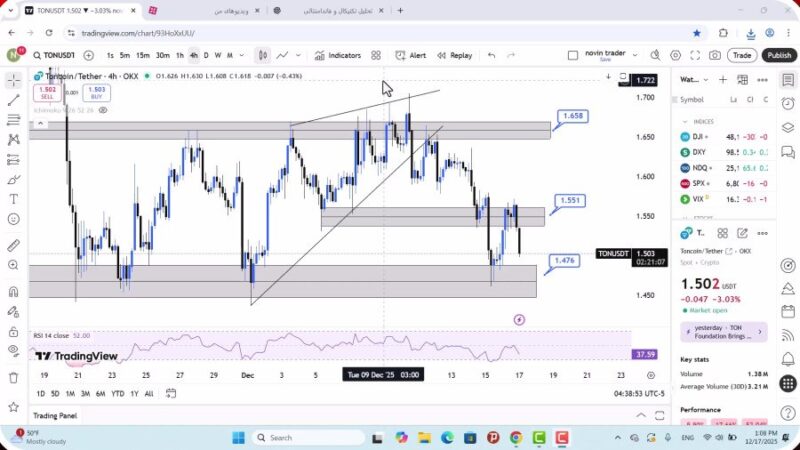Expand the Watchlist name dropdown
The image size is (800, 450).
tap(707, 79)
